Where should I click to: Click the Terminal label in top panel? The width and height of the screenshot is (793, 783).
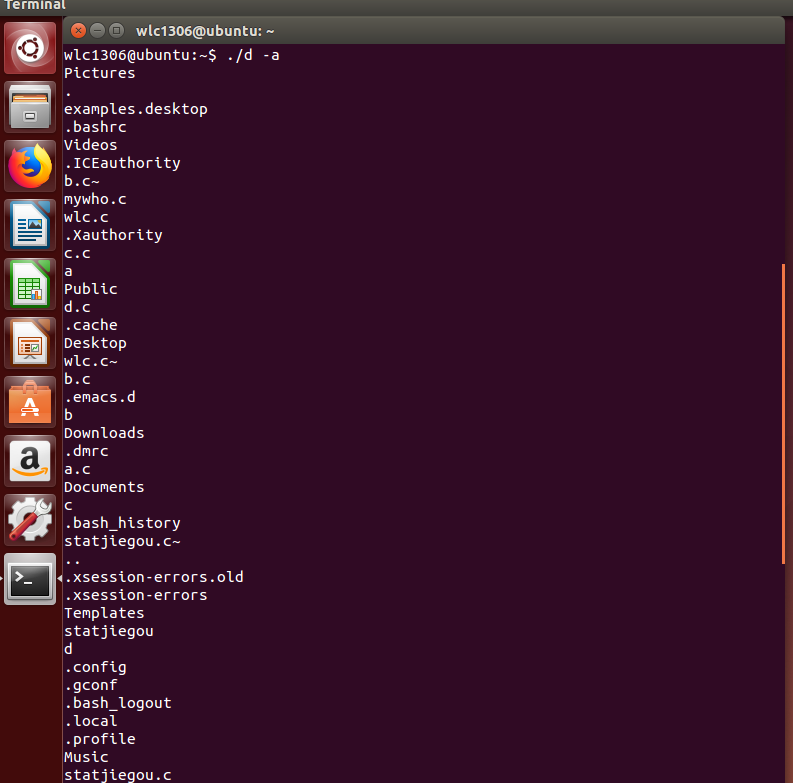(x=35, y=5)
